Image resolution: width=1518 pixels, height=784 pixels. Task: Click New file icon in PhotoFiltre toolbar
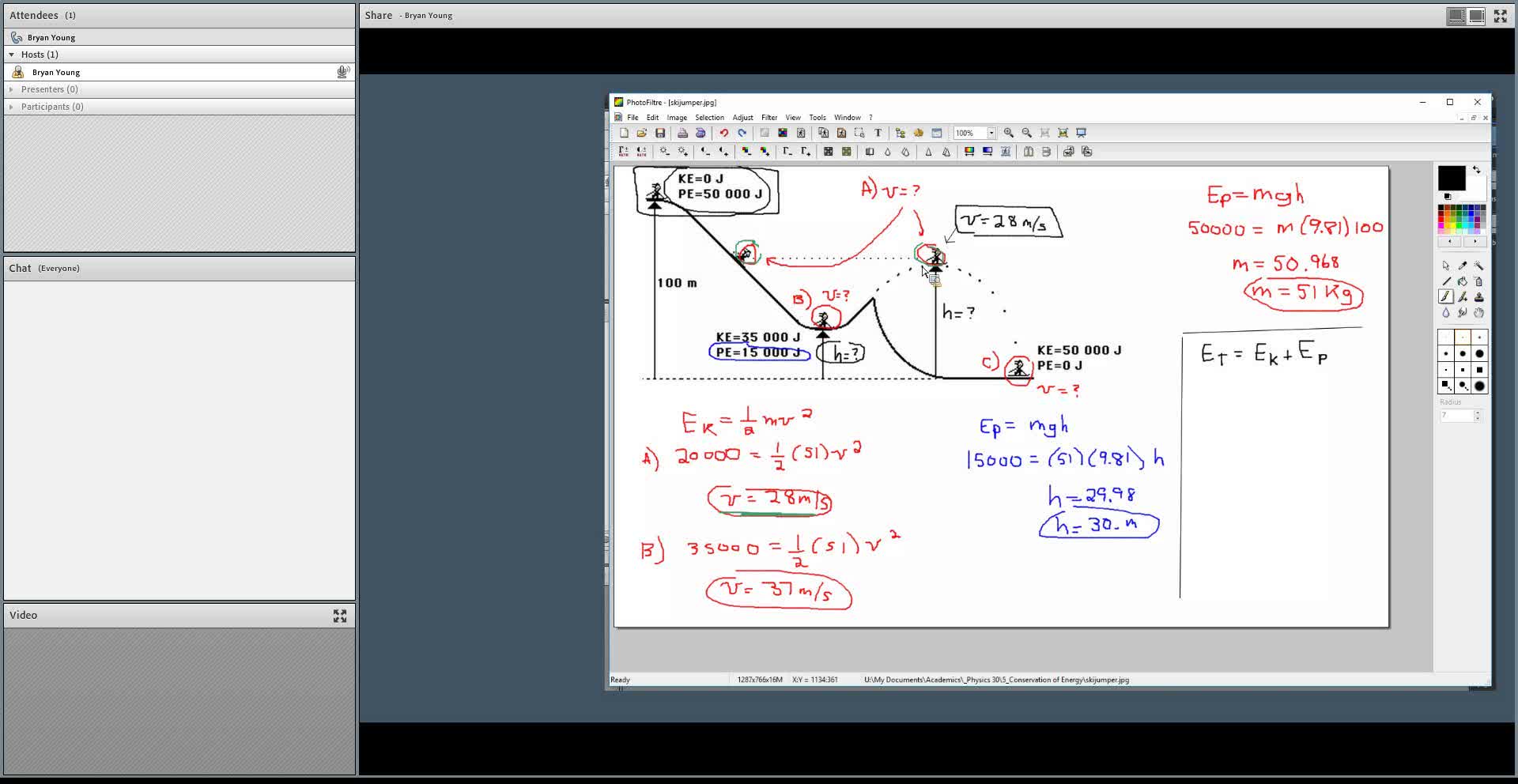pyautogui.click(x=624, y=133)
